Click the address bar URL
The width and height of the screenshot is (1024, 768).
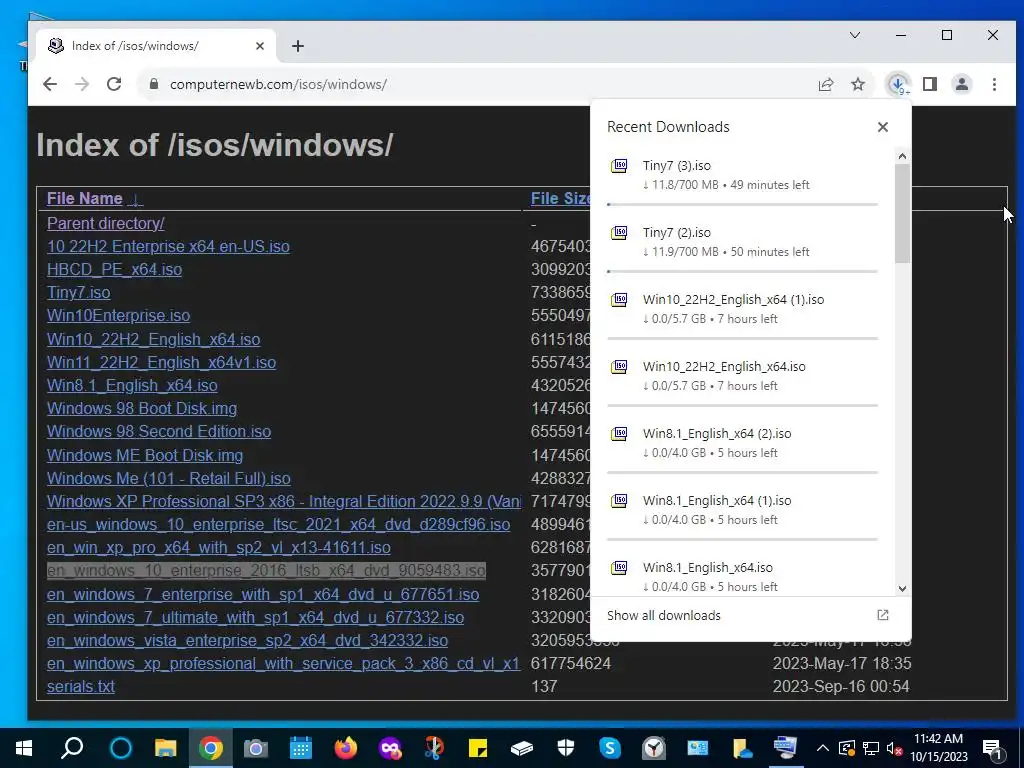pyautogui.click(x=278, y=84)
